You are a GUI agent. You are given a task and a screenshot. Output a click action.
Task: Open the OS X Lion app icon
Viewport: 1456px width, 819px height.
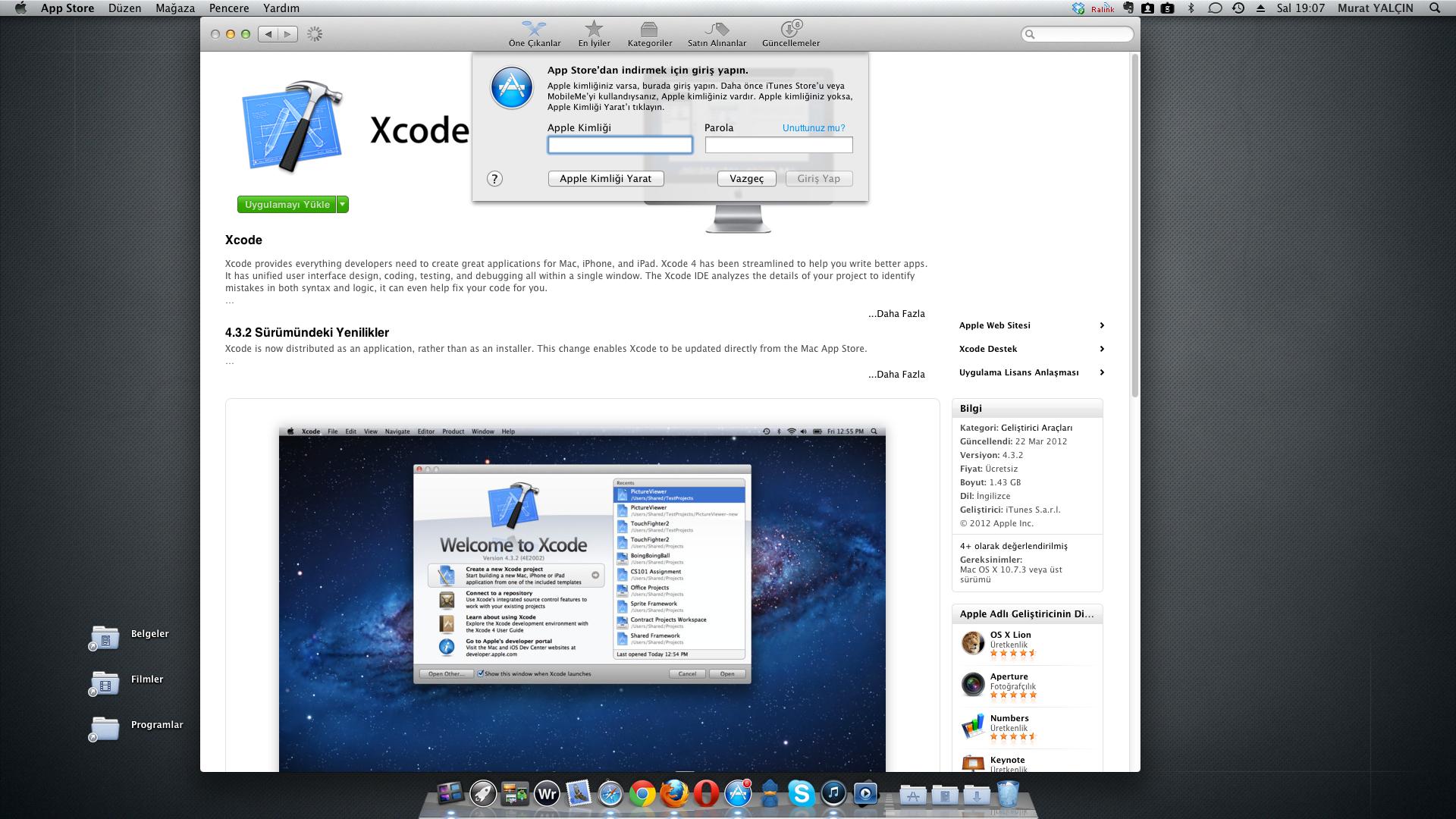click(x=973, y=643)
